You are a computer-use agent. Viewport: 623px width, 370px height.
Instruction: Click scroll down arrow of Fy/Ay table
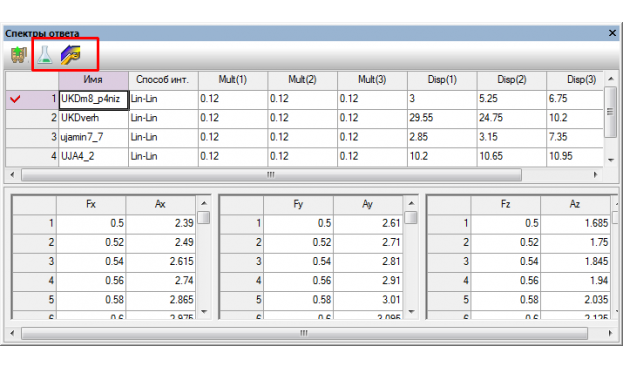[x=411, y=312]
